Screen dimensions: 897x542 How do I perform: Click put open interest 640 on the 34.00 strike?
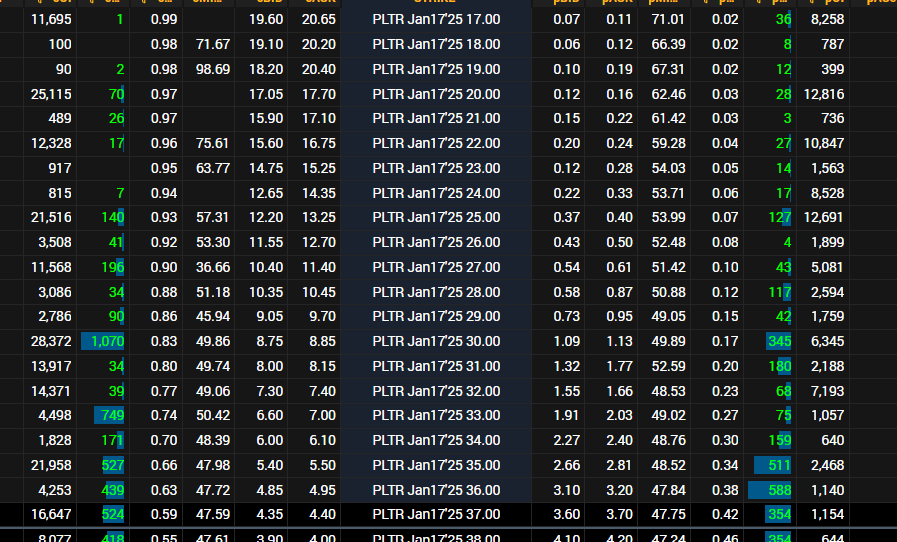point(832,441)
